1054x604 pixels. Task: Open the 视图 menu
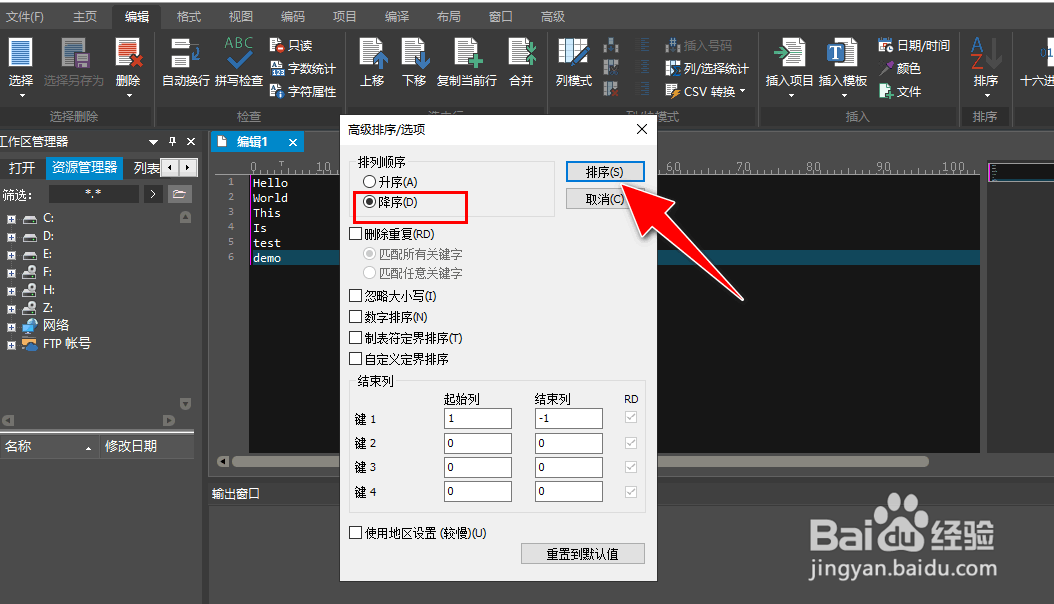coord(241,15)
